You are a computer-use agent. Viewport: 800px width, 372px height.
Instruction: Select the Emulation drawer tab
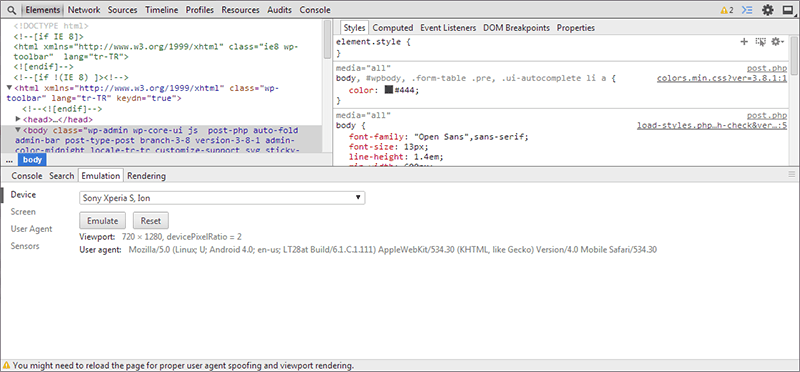click(101, 176)
